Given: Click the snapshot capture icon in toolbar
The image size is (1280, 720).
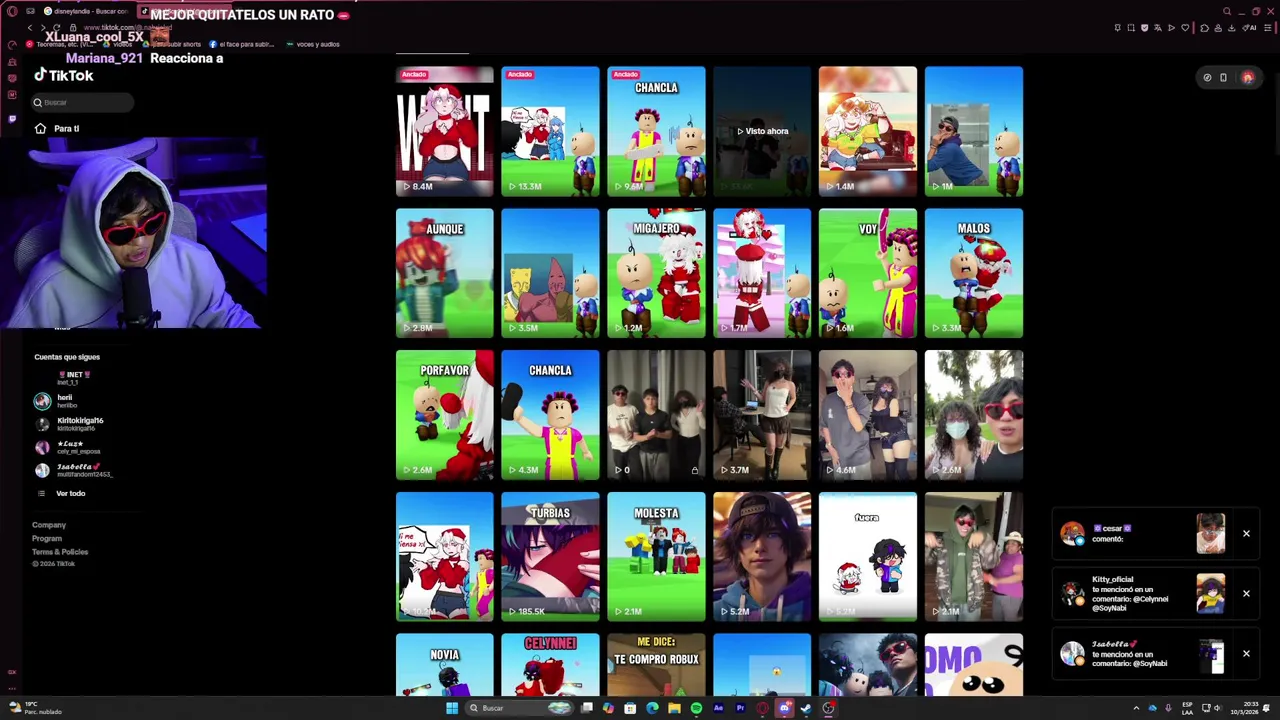Looking at the screenshot, I should pyautogui.click(x=1131, y=28).
